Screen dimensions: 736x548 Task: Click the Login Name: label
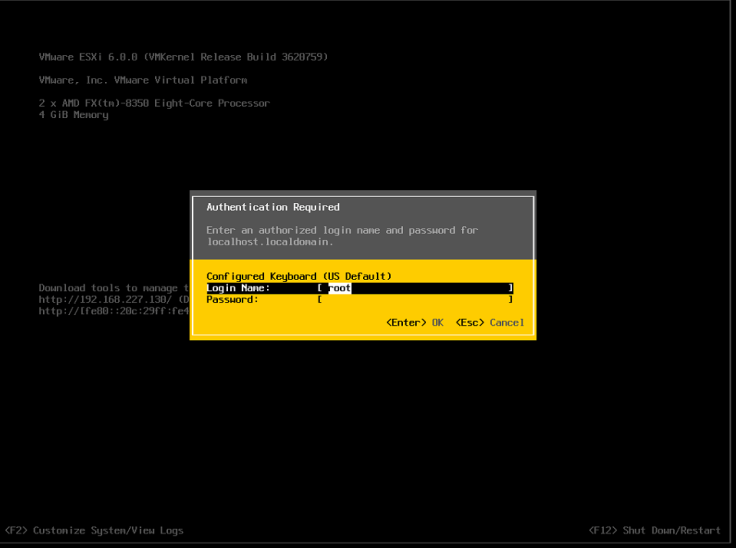(x=238, y=288)
